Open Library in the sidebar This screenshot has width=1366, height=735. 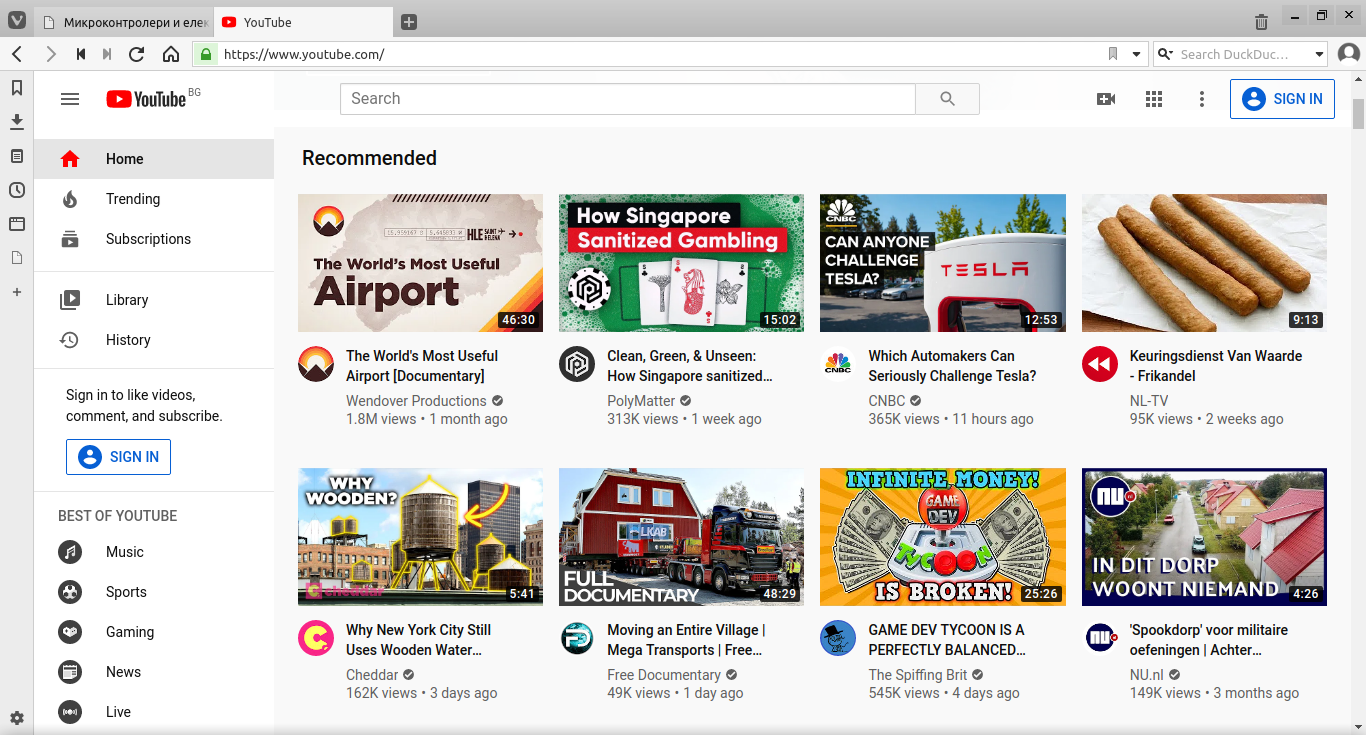pos(154,300)
